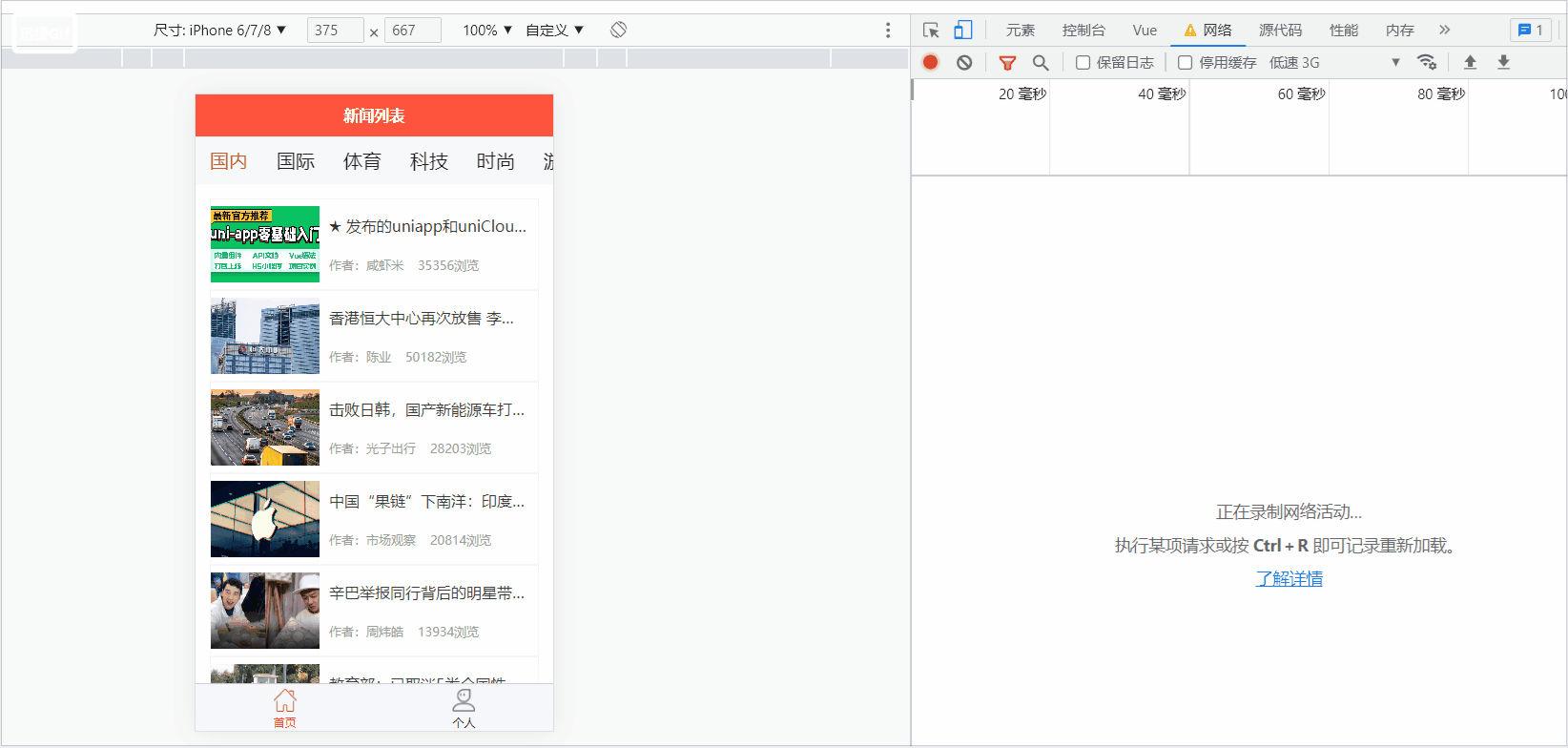The width and height of the screenshot is (1568, 748).
Task: Open the uni-app green thumbnail article
Action: (x=265, y=244)
